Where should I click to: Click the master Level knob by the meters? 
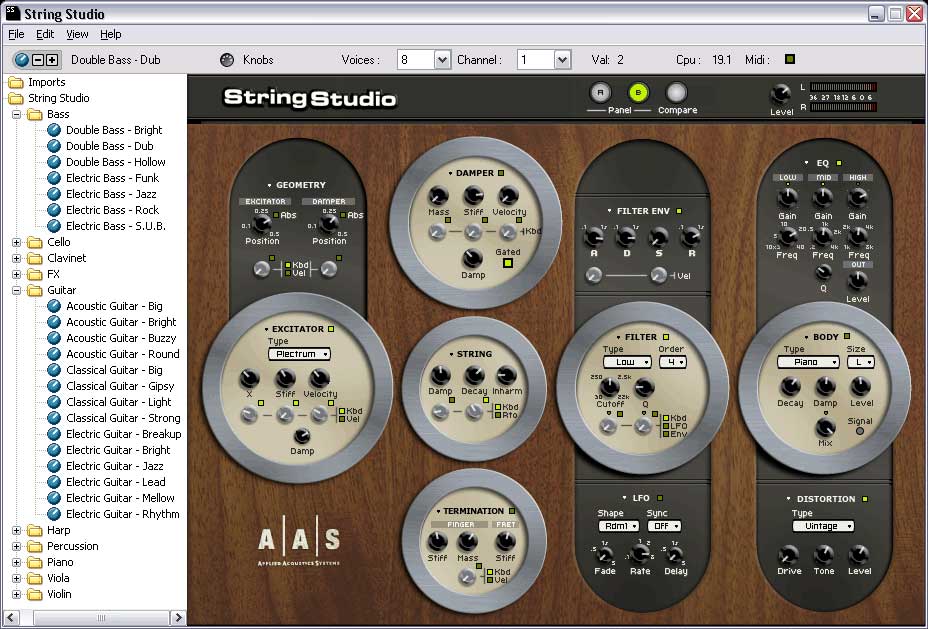click(781, 94)
